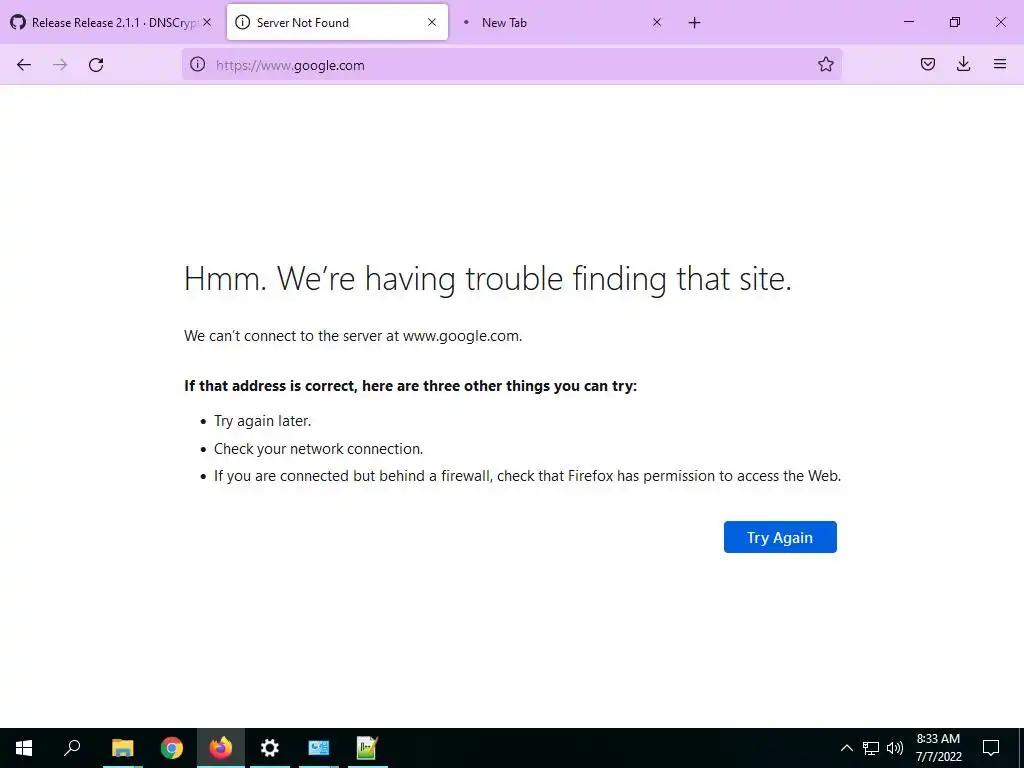Open site information icon in address bar
Screen dimensions: 1024x768
coord(197,64)
